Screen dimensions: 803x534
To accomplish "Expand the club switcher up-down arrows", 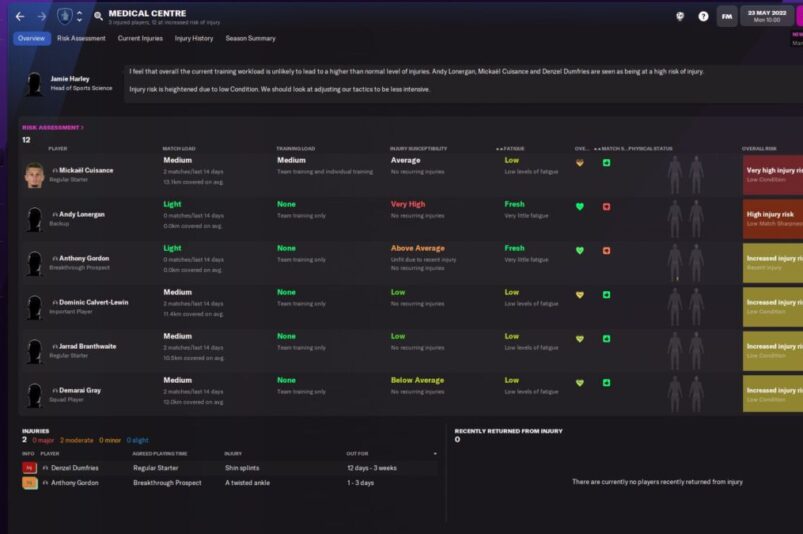I will (79, 16).
